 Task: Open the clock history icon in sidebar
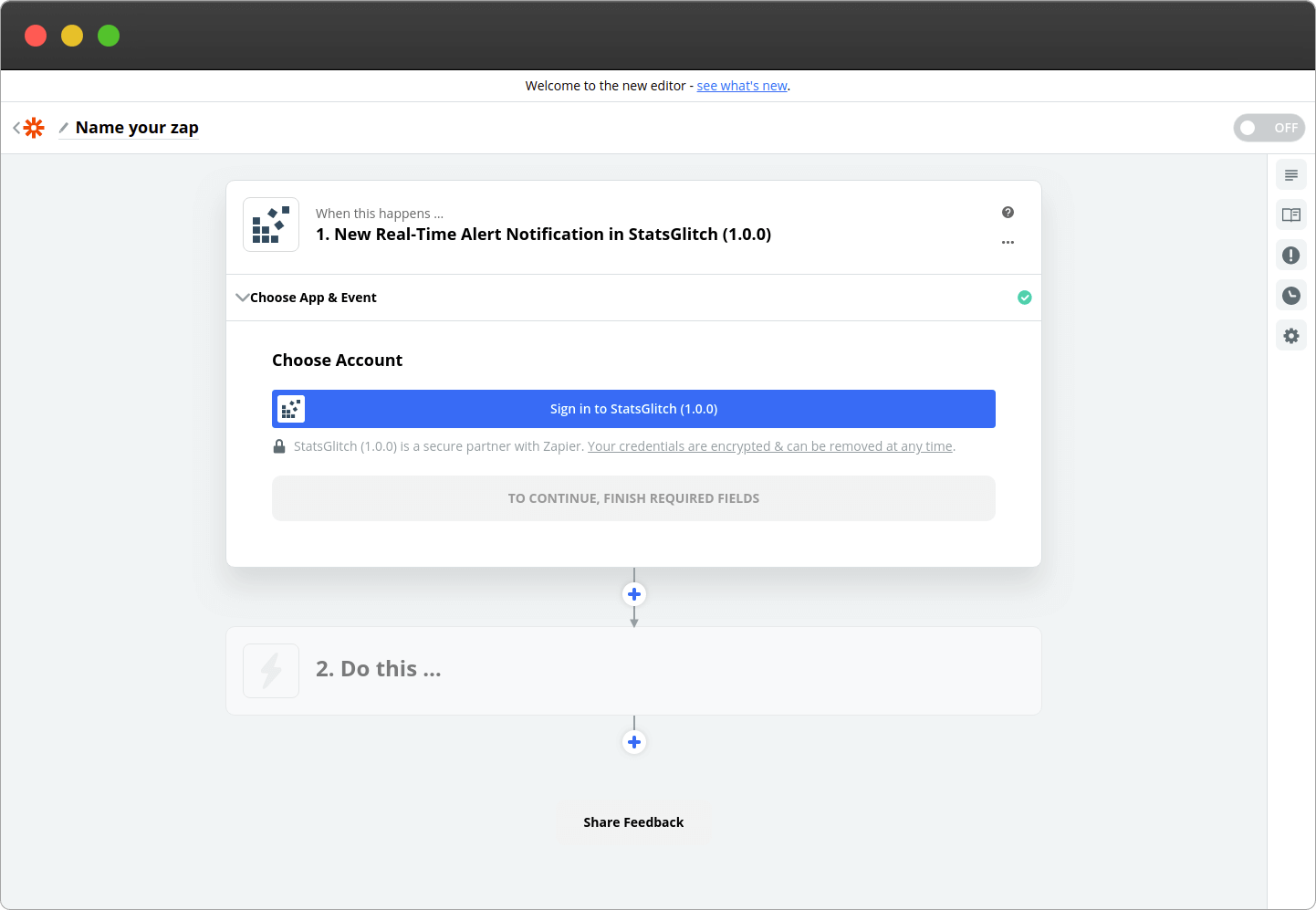1291,296
